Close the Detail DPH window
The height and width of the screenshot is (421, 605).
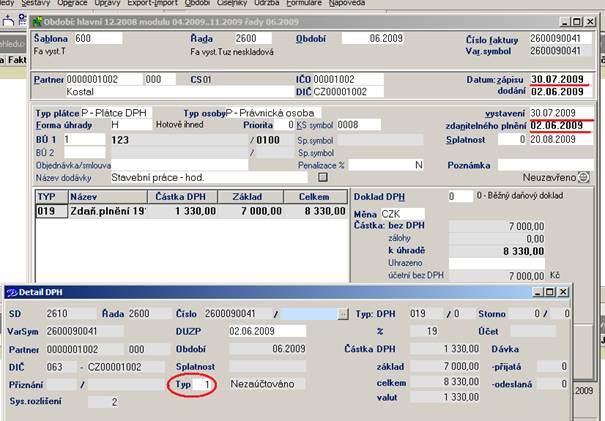coord(562,291)
